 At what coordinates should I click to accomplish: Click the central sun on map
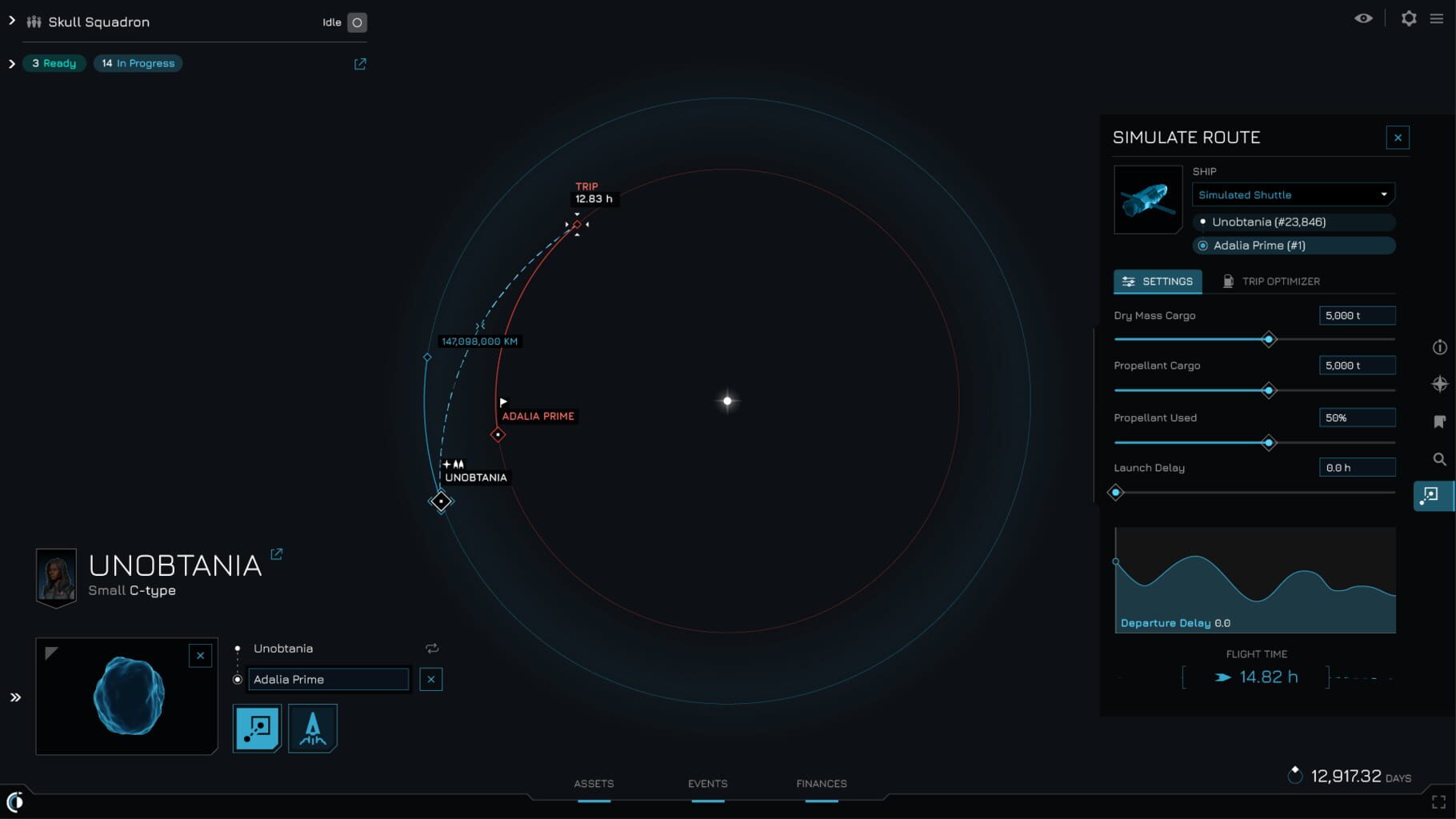click(727, 401)
